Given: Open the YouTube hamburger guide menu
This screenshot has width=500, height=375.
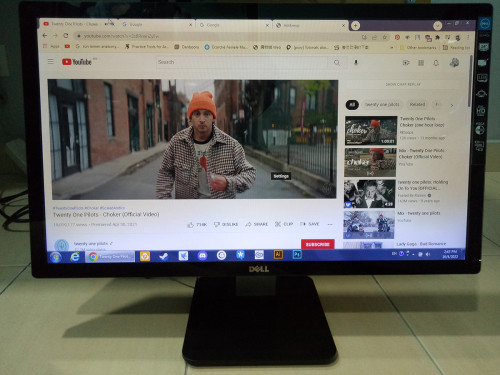Looking at the screenshot, I should pyautogui.click(x=51, y=62).
